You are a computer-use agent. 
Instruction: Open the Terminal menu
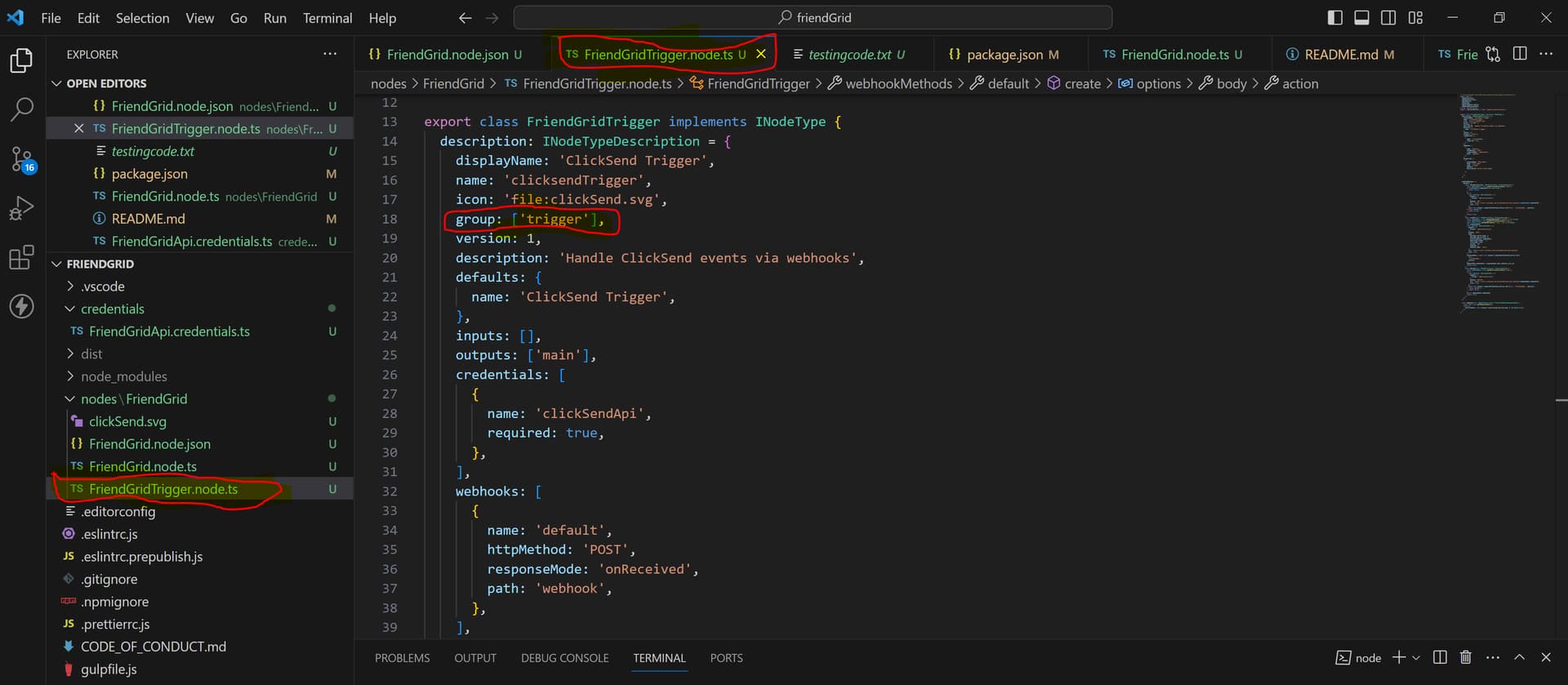click(327, 17)
